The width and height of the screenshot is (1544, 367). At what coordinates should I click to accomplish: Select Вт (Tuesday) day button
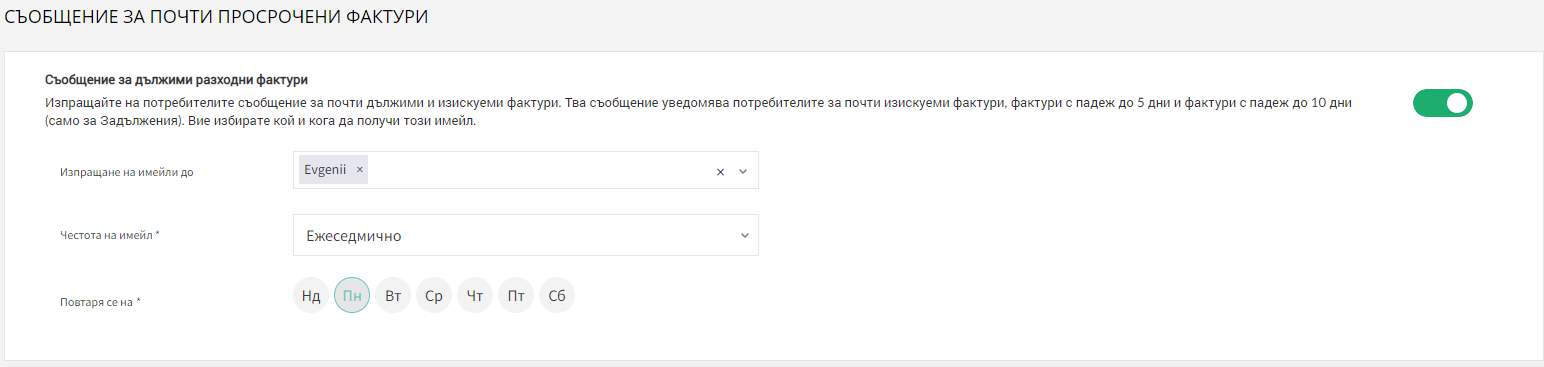pos(393,296)
